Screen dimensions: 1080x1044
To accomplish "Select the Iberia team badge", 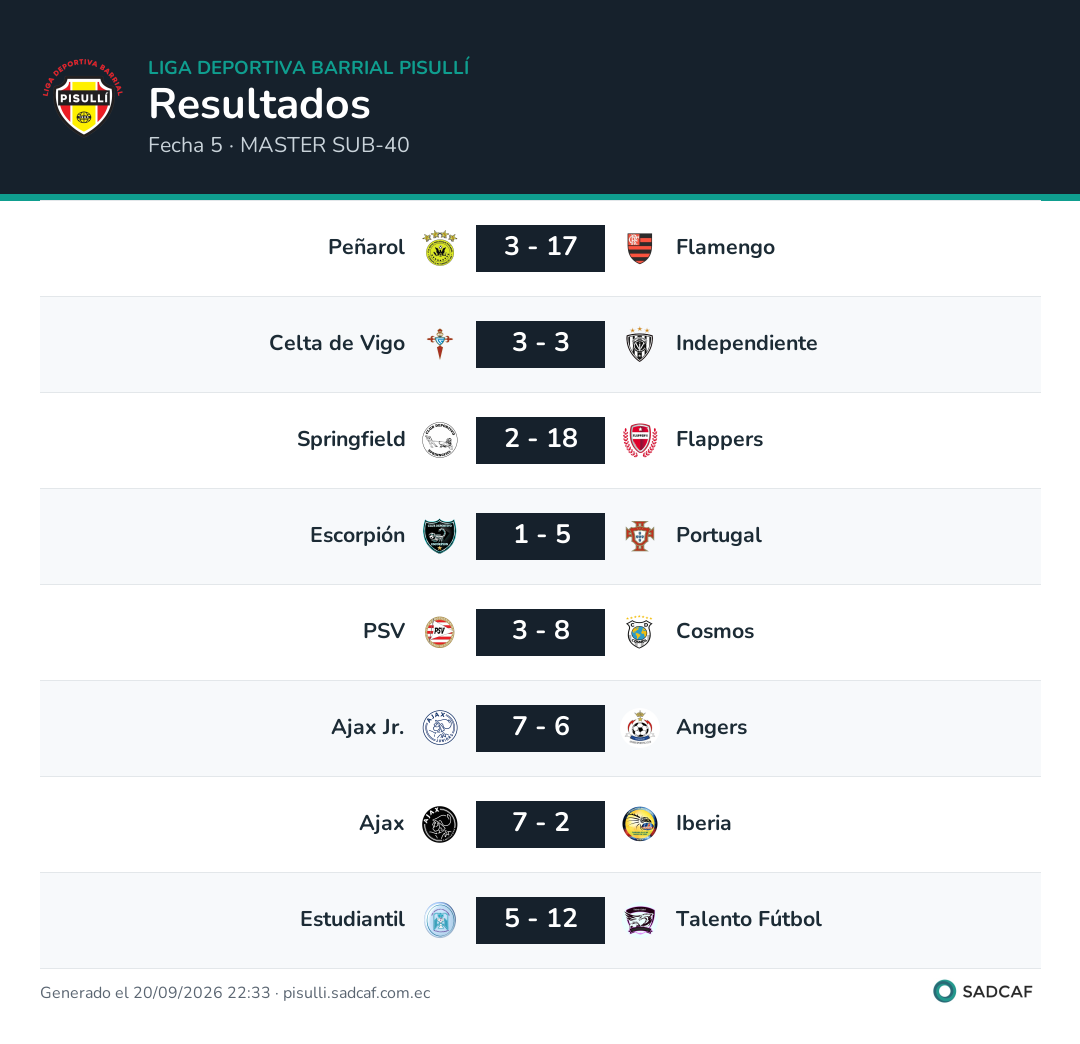I will click(640, 824).
